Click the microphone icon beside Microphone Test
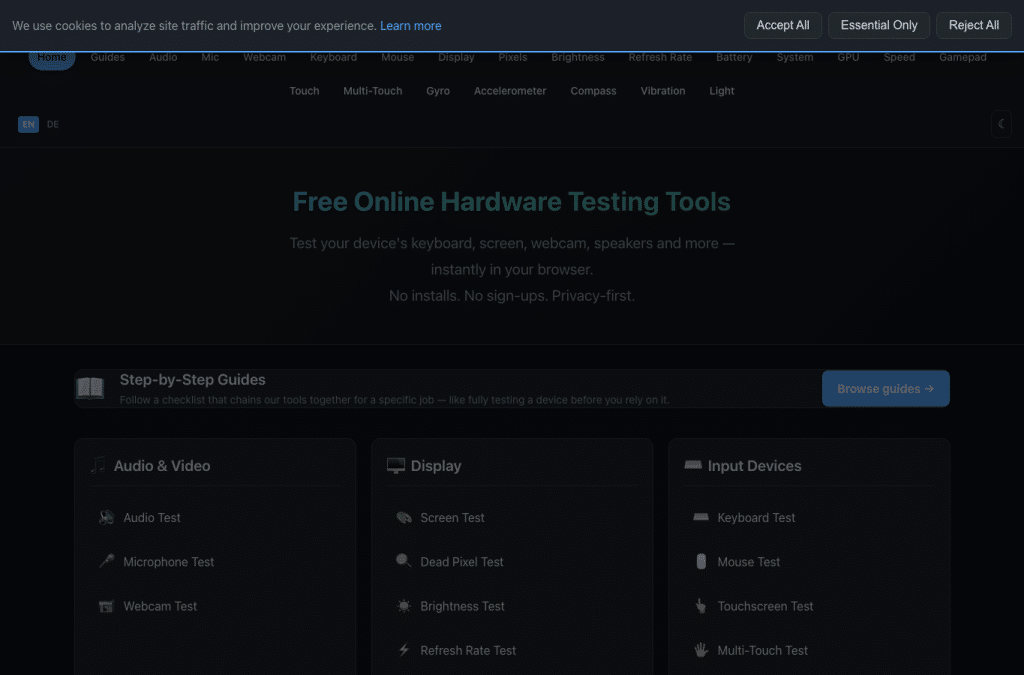This screenshot has height=675, width=1024. tap(106, 561)
